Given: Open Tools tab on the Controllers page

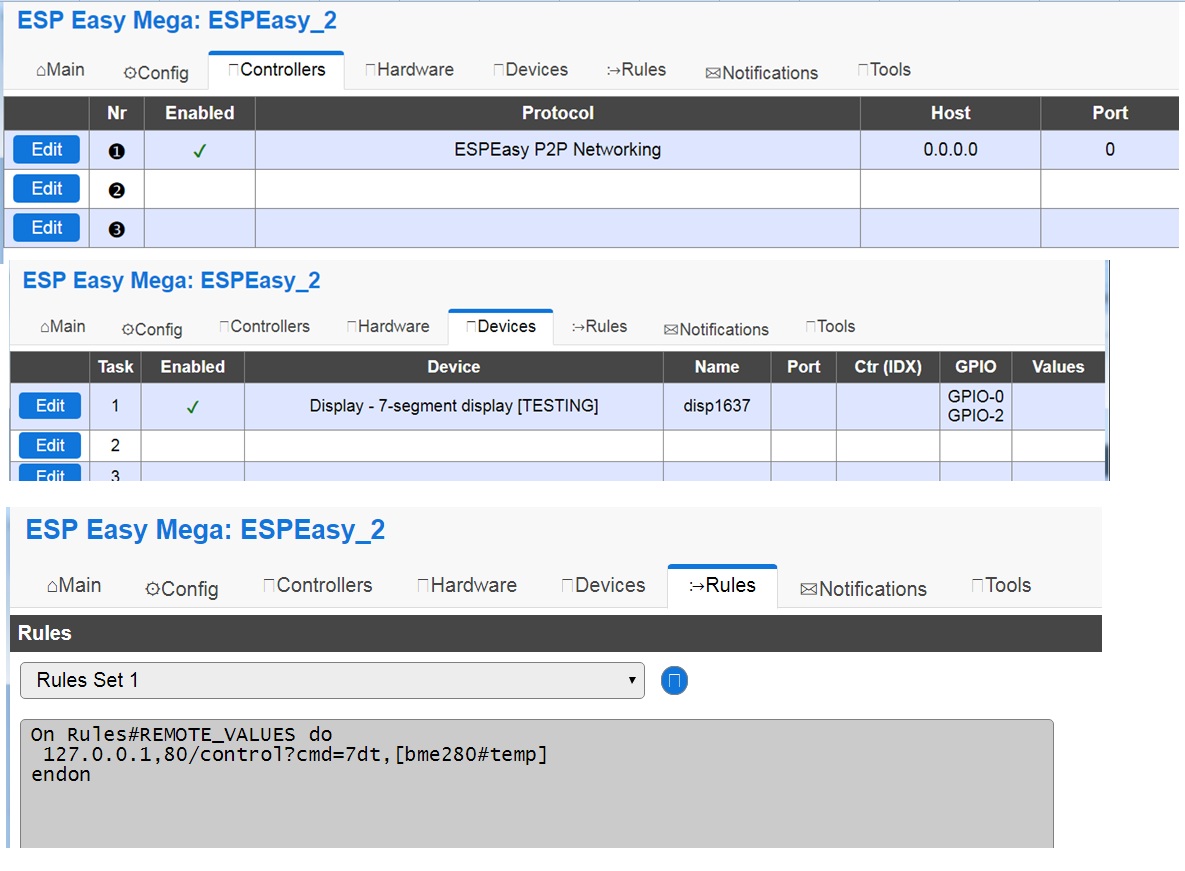Looking at the screenshot, I should (884, 70).
